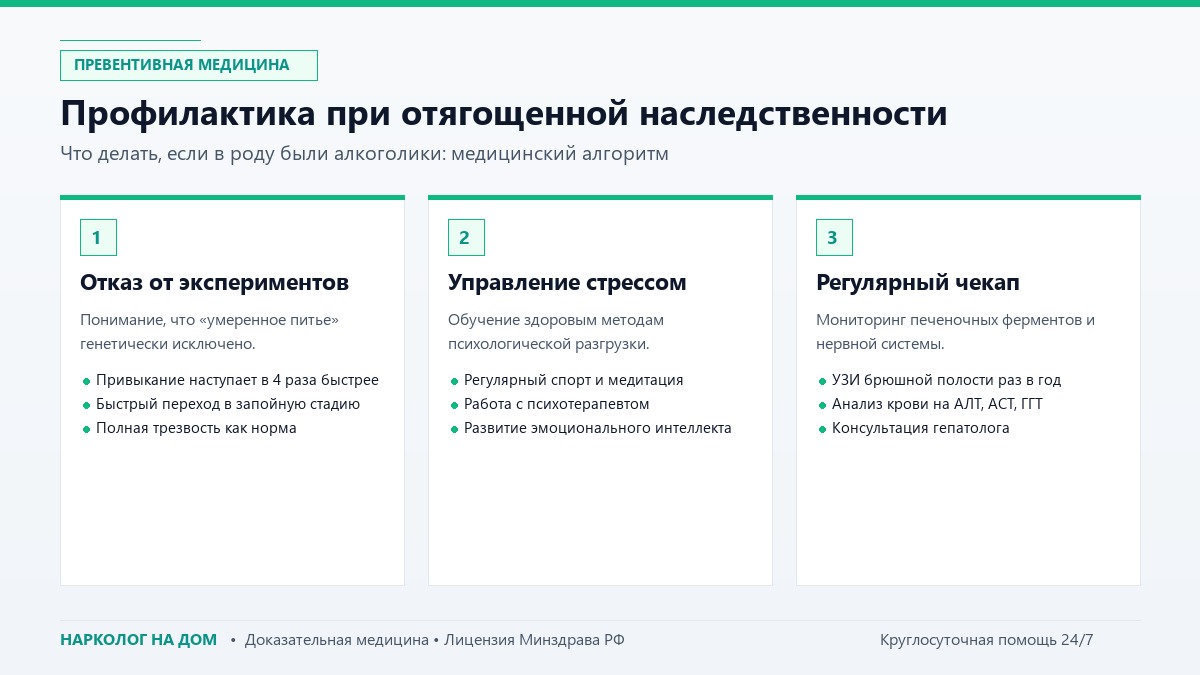The width and height of the screenshot is (1200, 675).
Task: Click number badge 3 on the third card
Action: (834, 238)
